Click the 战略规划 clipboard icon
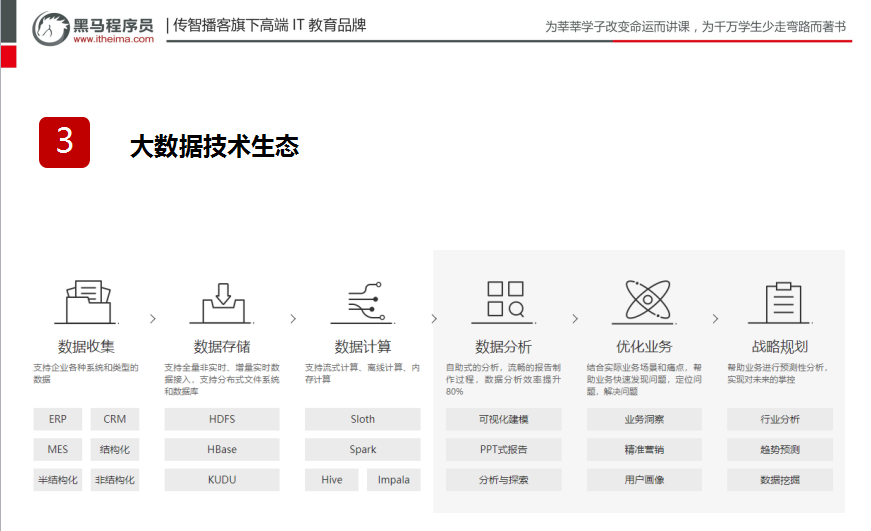Screen dimensions: 871x531 (779, 301)
